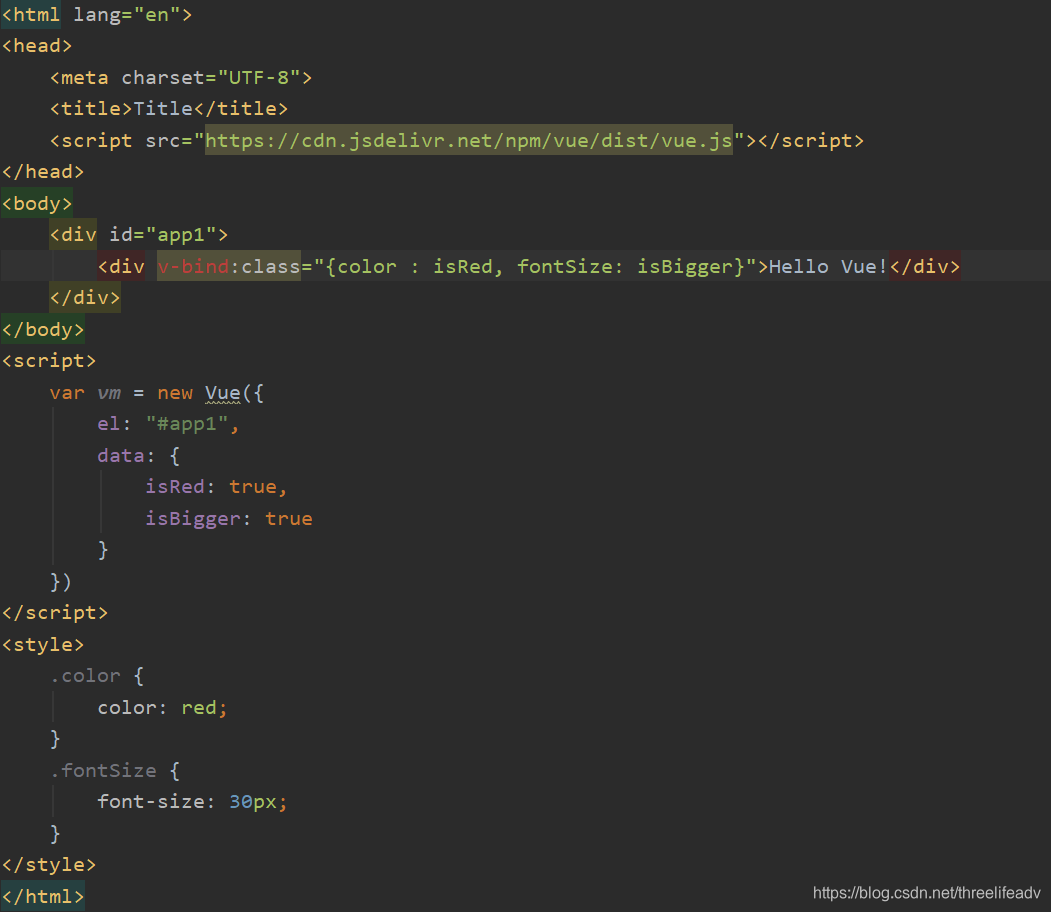Click the isRed: true line
The height and width of the screenshot is (912, 1051).
click(217, 486)
